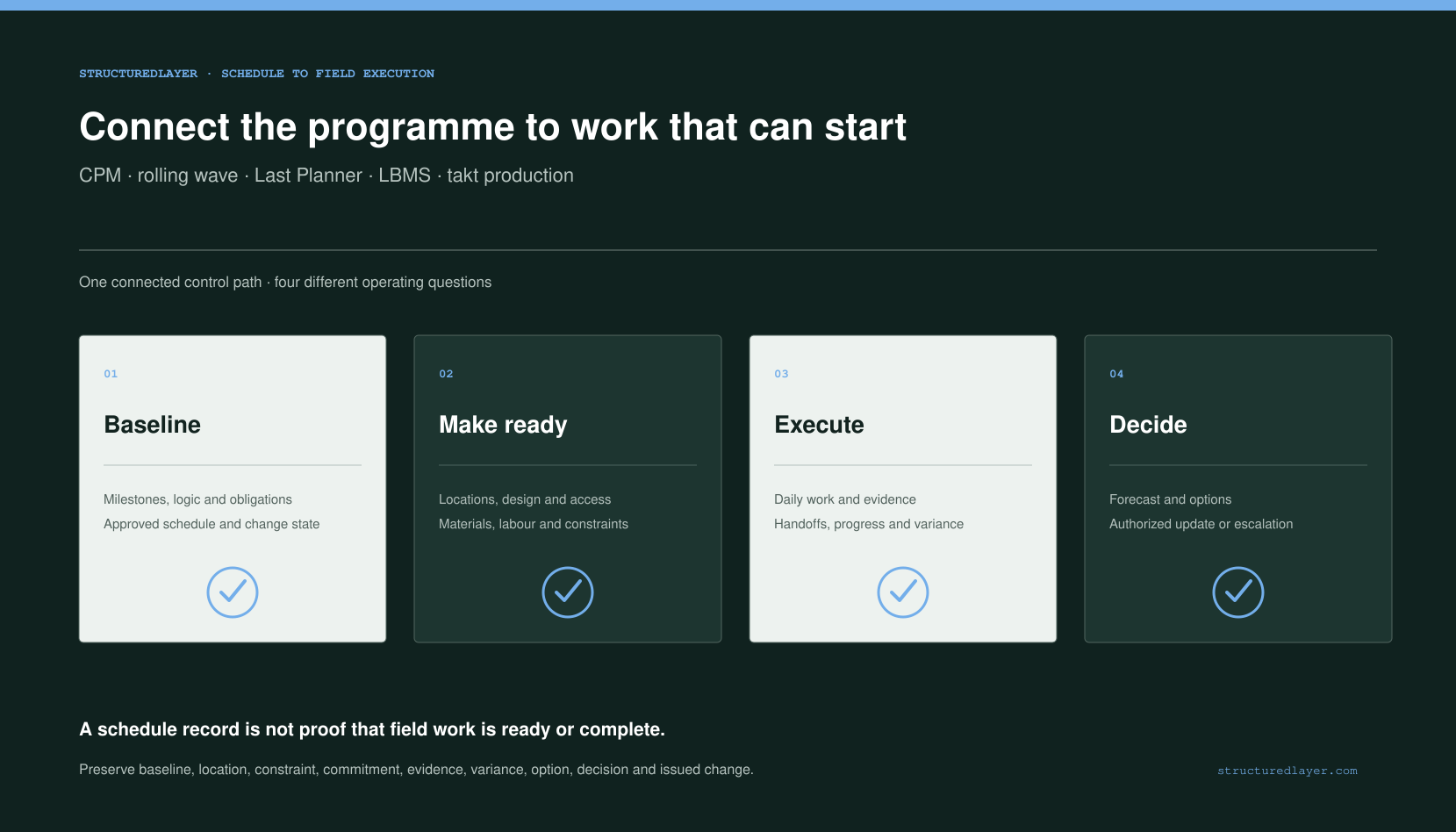The height and width of the screenshot is (832, 1456).
Task: Click 'Forecast and options' text
Action: point(1170,499)
